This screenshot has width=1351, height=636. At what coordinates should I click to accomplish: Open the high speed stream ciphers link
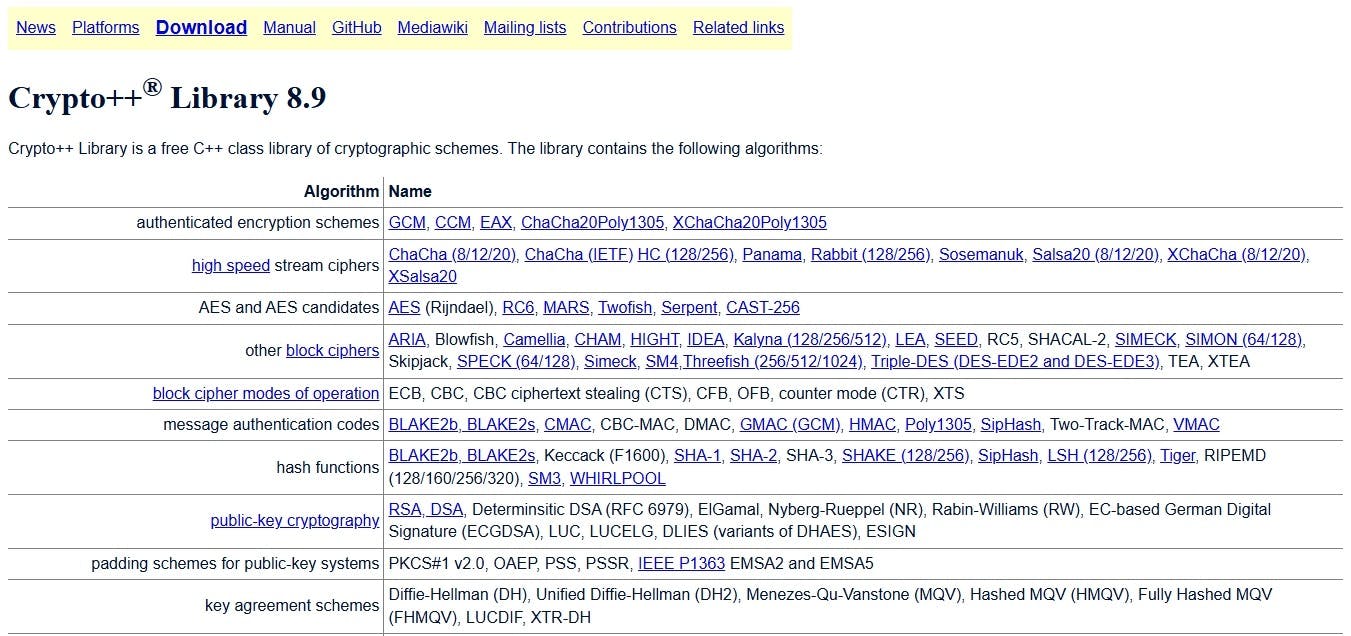tap(231, 265)
